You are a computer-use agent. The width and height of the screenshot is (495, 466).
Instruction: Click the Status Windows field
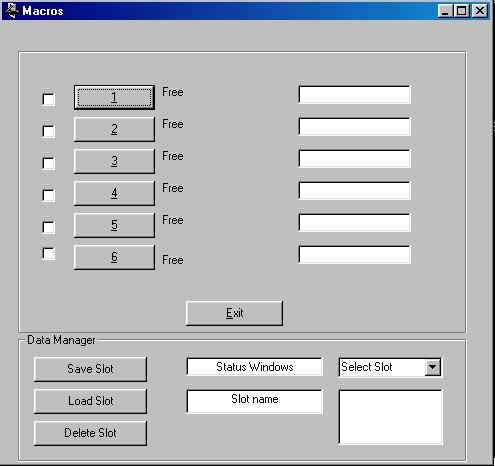tap(254, 367)
